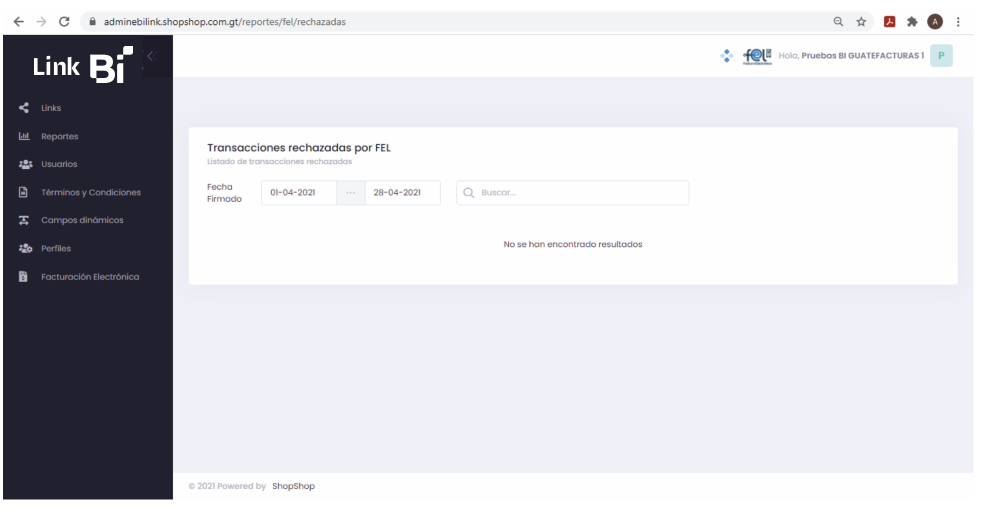The width and height of the screenshot is (989, 513).
Task: Click the Link Bi logo
Action: [x=83, y=65]
